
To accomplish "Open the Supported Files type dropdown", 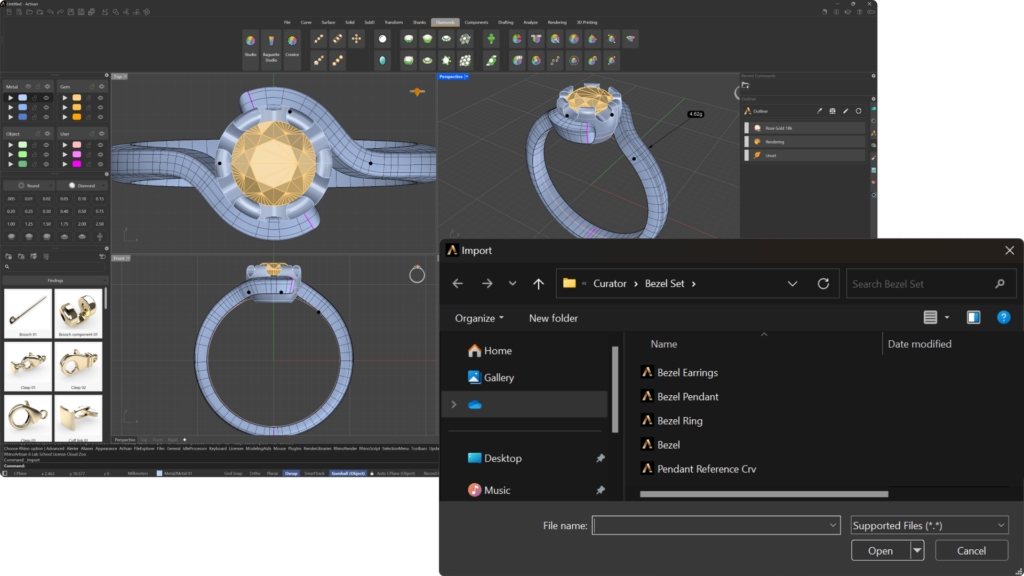I will (x=929, y=525).
